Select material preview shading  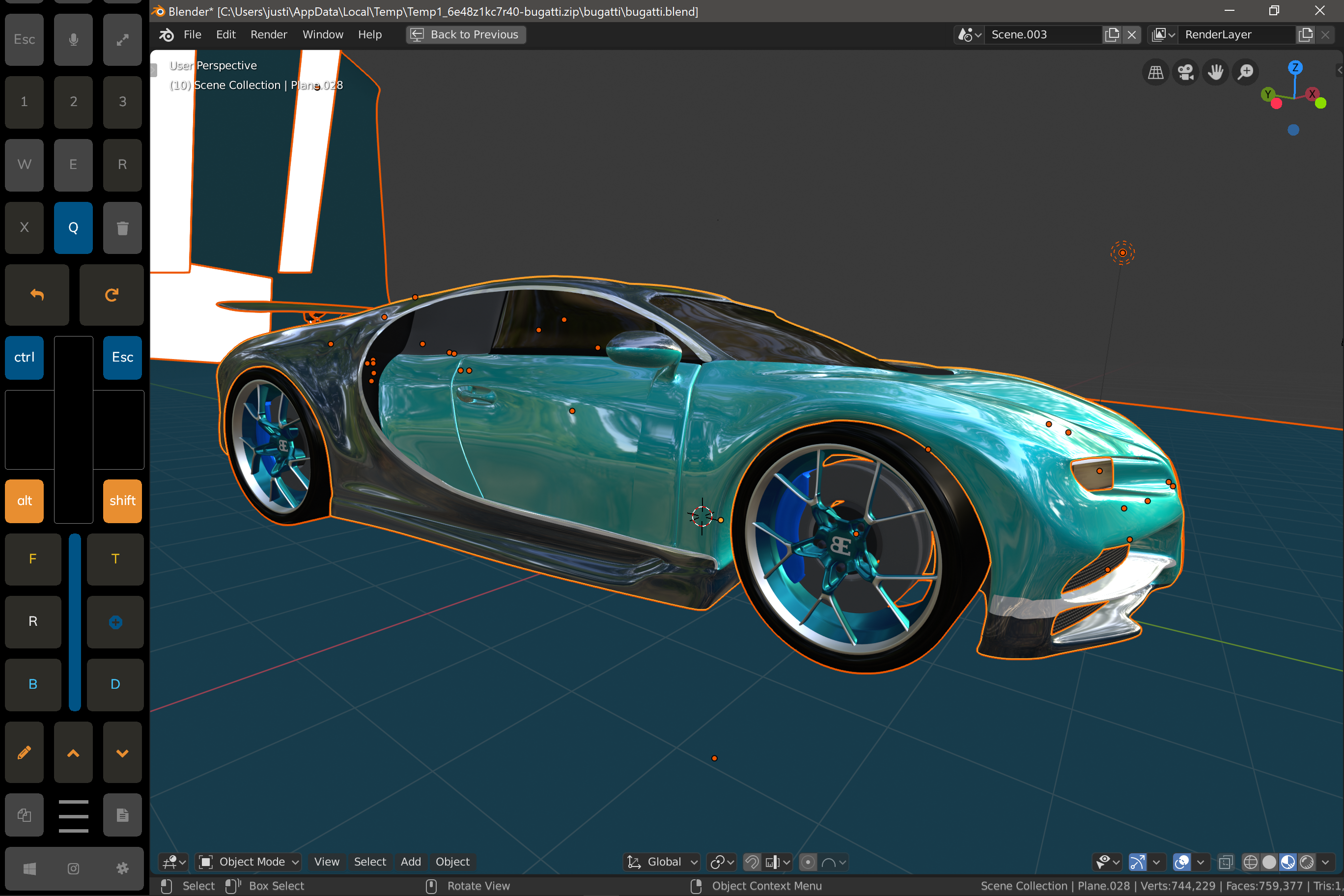point(1288,862)
